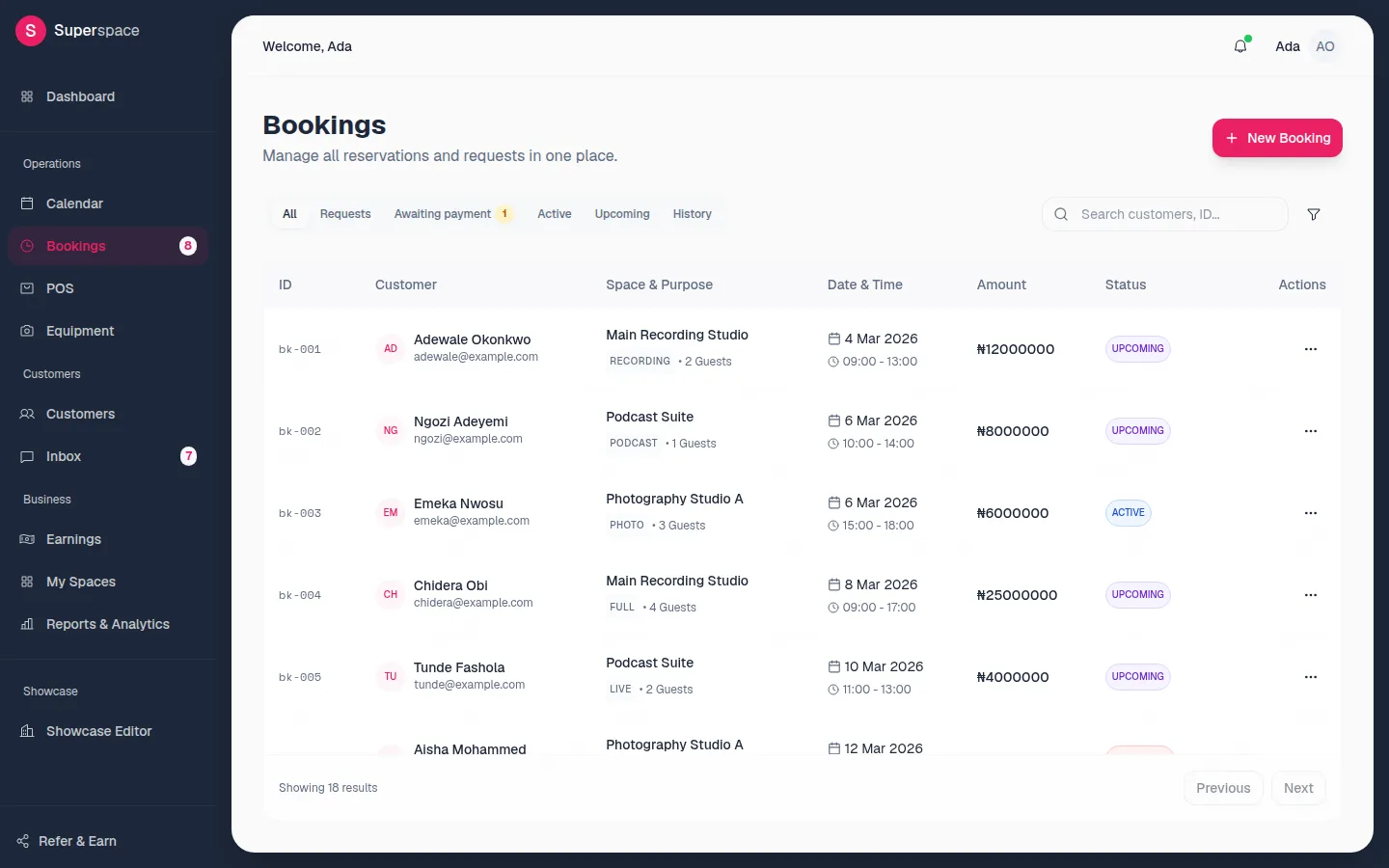This screenshot has width=1389, height=868.
Task: View the History tab
Action: (x=693, y=214)
